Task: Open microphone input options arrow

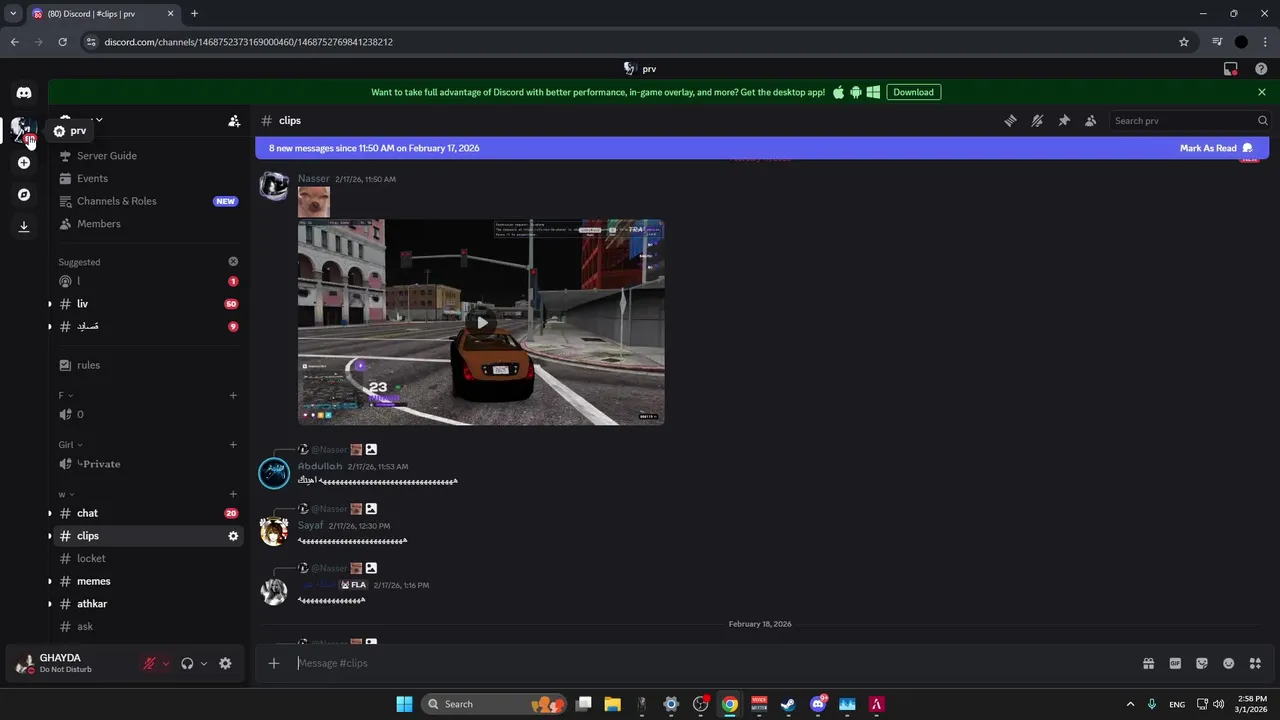Action: coord(166,664)
